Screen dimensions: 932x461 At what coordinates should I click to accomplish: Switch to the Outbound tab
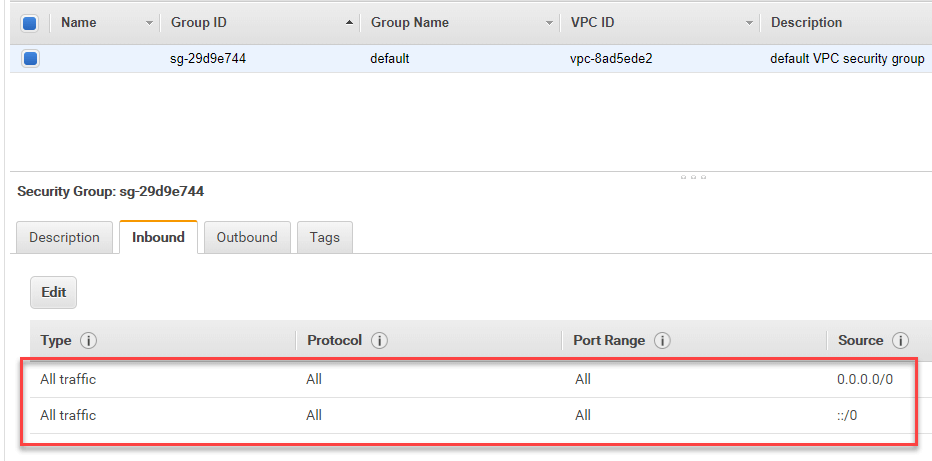click(x=247, y=237)
